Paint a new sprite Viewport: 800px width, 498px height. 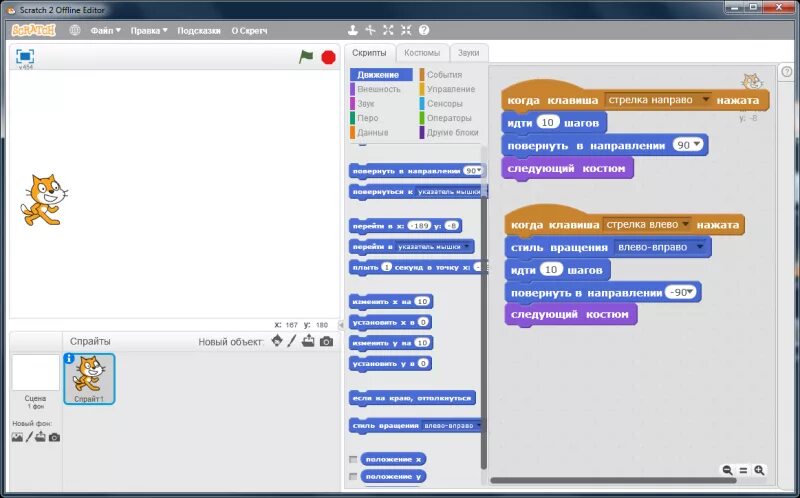(292, 341)
